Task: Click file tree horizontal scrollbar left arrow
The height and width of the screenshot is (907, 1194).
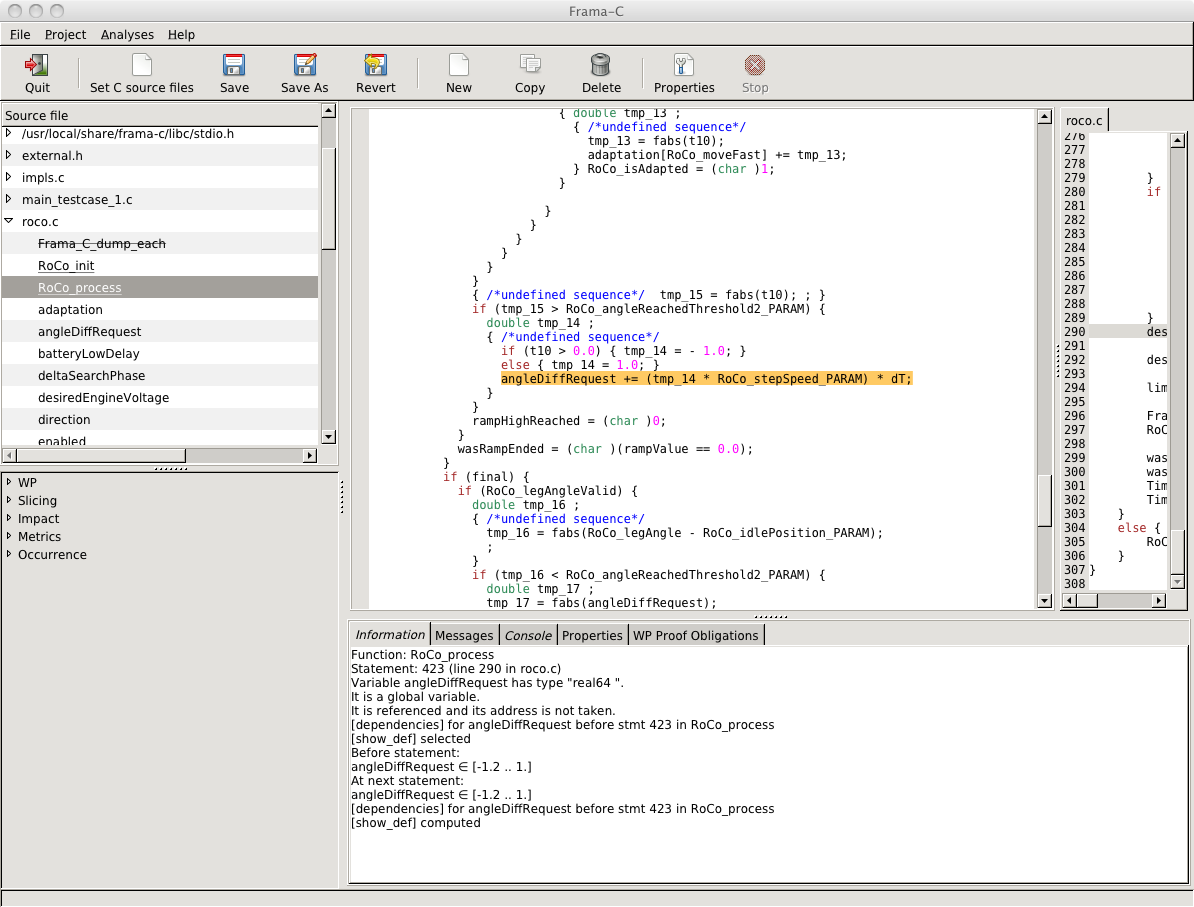Action: pos(9,455)
